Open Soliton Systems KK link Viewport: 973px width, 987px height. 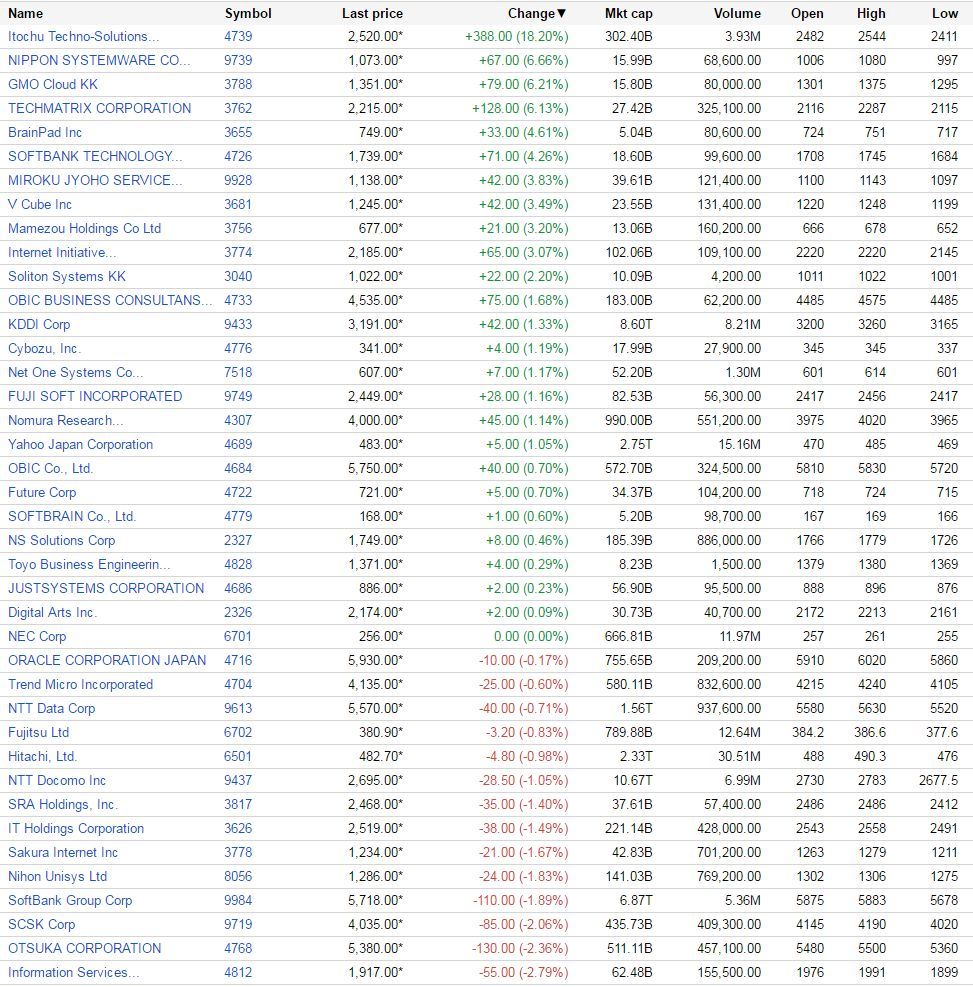[67, 276]
